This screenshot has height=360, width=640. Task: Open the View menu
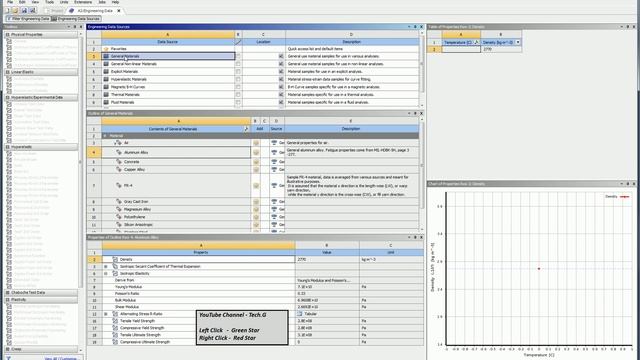(x=35, y=2)
